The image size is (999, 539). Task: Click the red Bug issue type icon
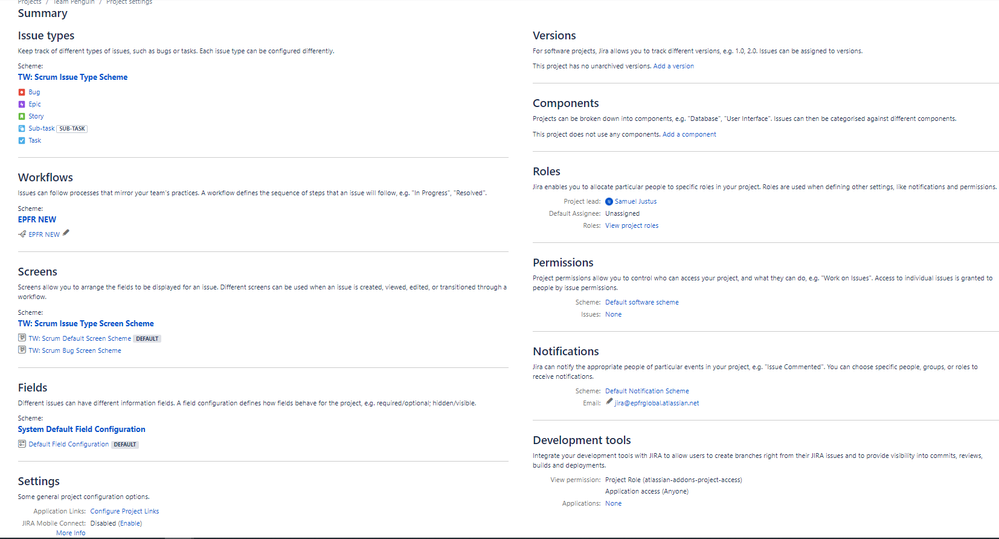point(22,92)
